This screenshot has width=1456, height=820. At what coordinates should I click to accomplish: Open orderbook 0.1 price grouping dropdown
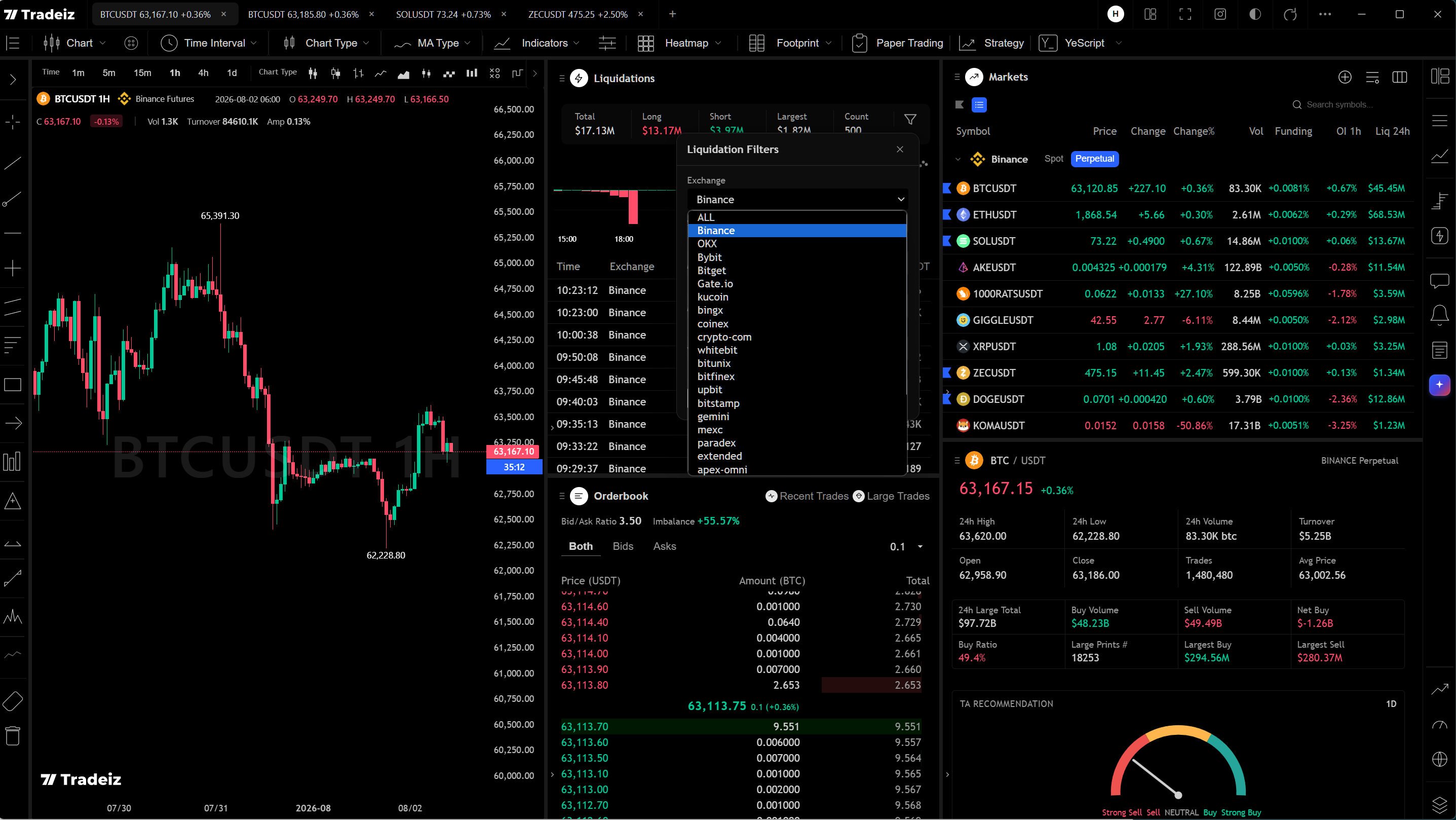907,546
